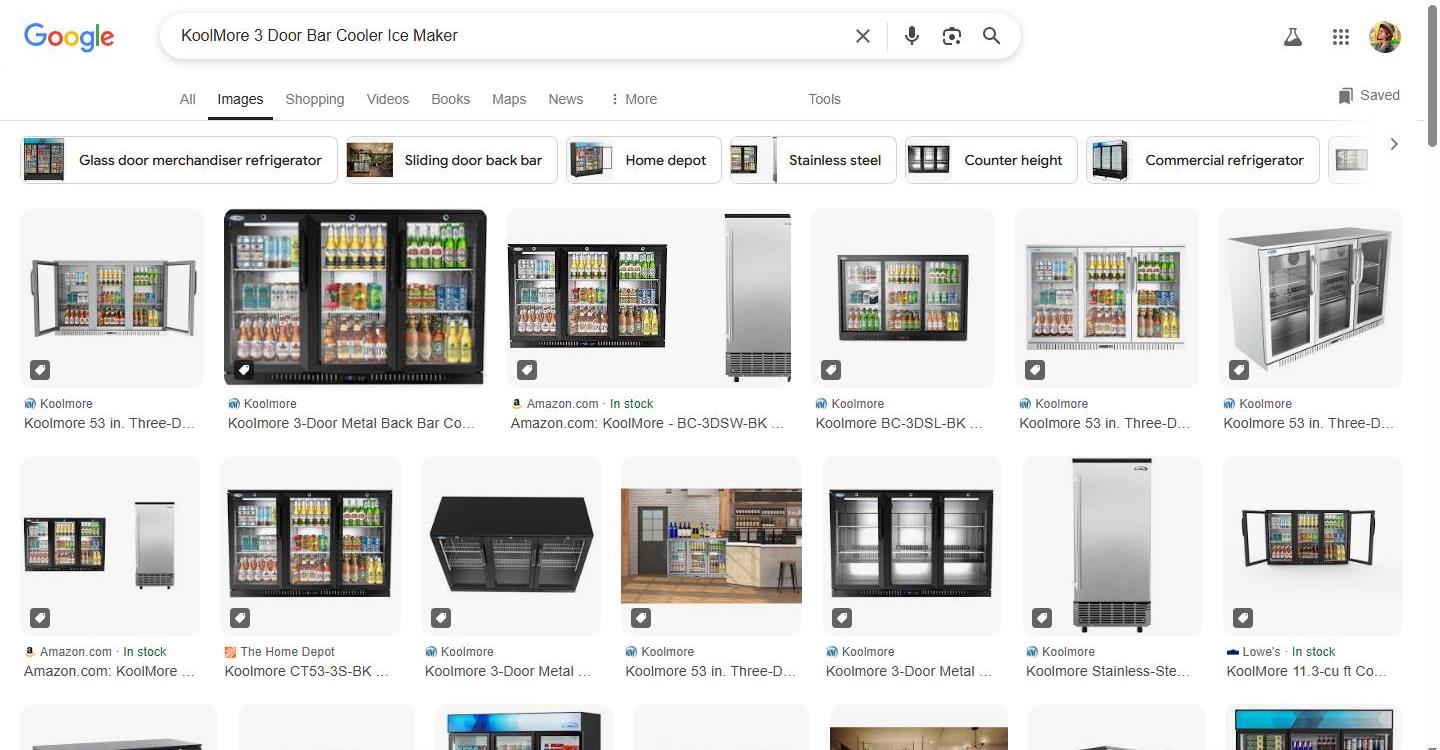Open the Koolmore BC-3DSL-BK image result
1440x750 pixels.
903,297
